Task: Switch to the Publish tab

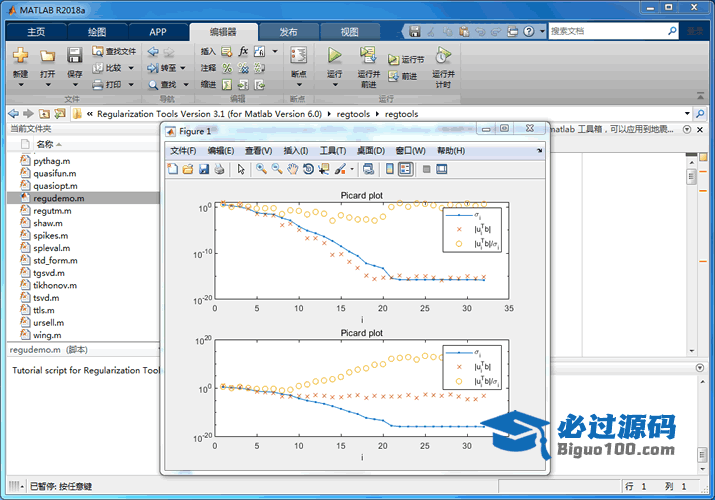Action: 288,32
